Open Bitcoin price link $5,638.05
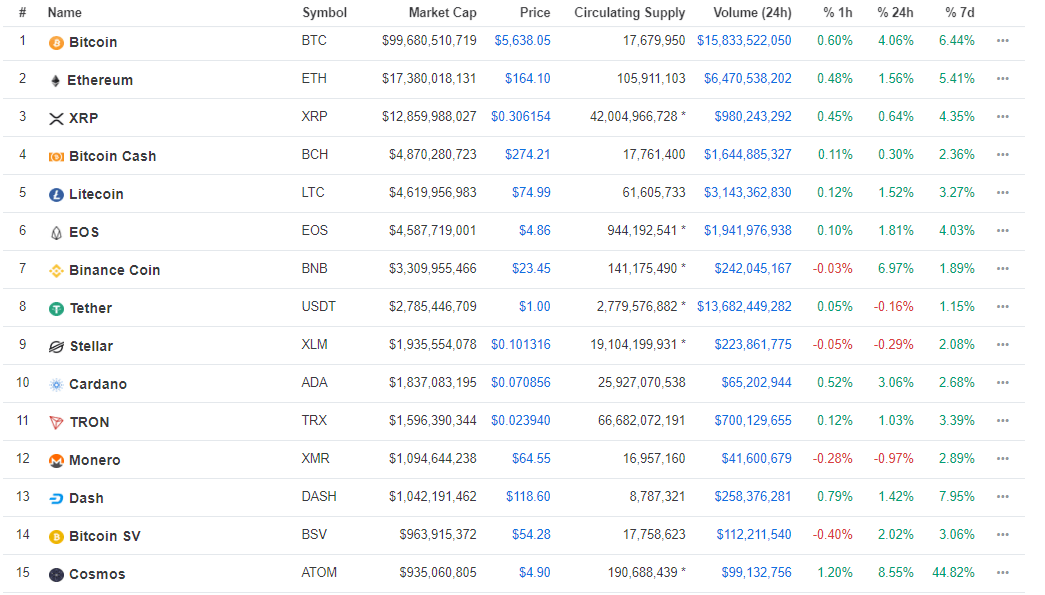Screen dimensions: 1045x595 (522, 41)
